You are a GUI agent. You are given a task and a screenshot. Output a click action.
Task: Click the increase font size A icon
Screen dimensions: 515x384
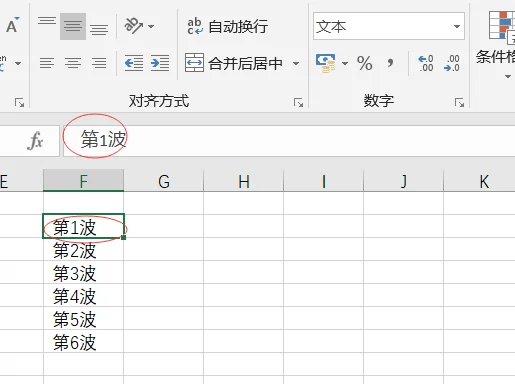click(13, 25)
